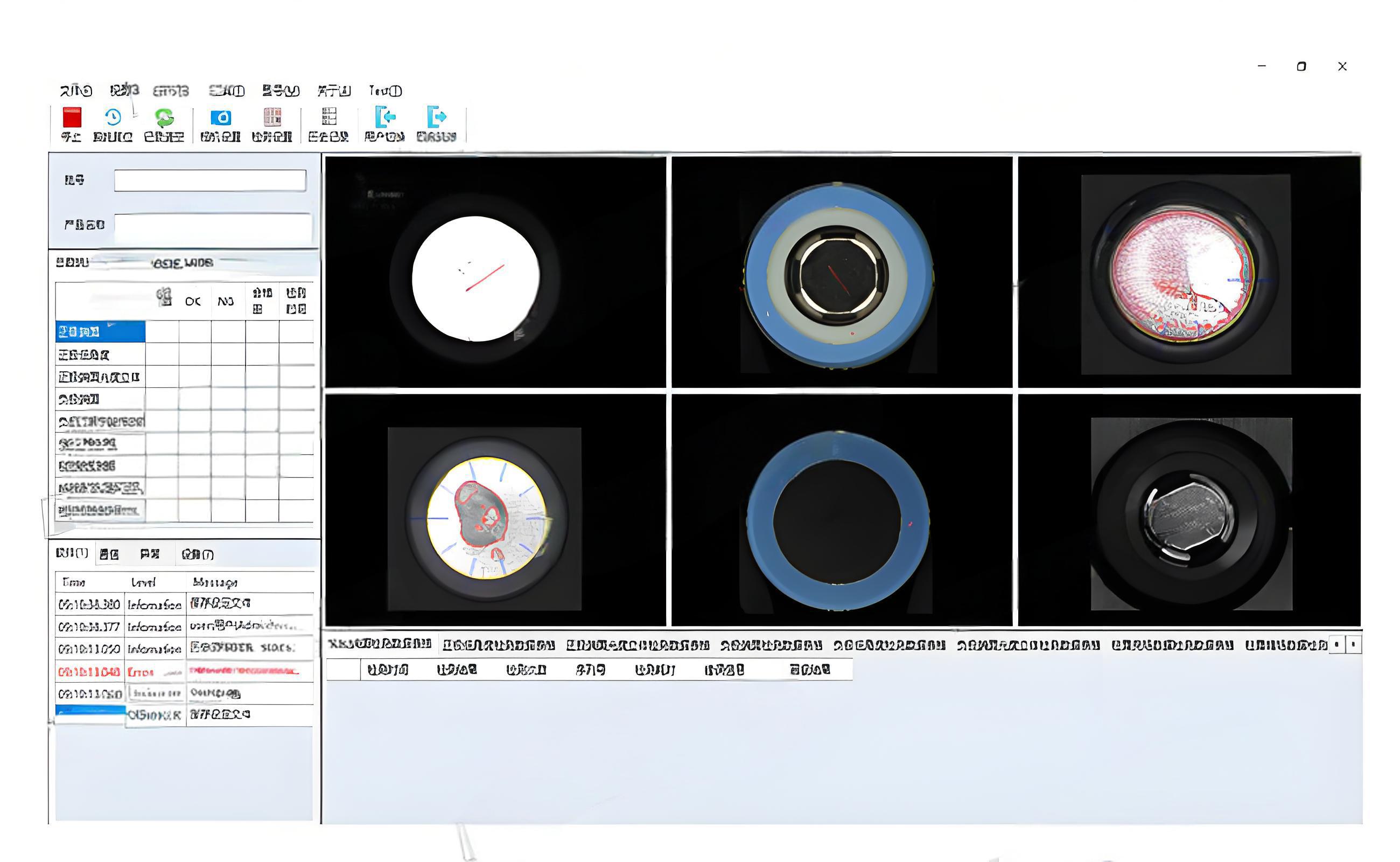The height and width of the screenshot is (862, 1400).
Task: Click the Message column header in log table
Action: click(215, 582)
